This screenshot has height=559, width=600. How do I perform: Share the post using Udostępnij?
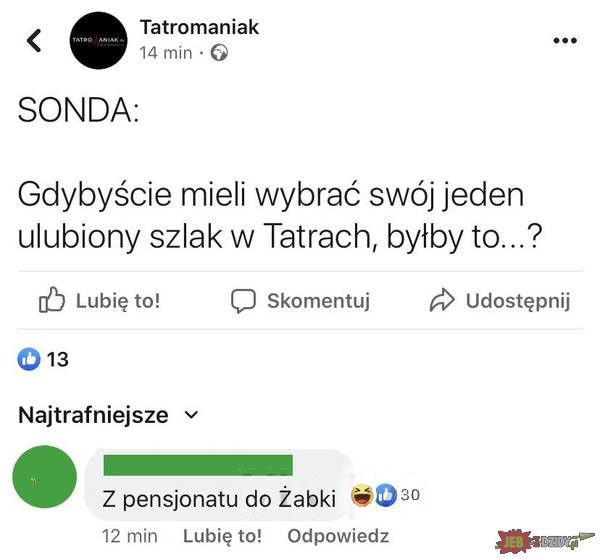click(x=518, y=301)
